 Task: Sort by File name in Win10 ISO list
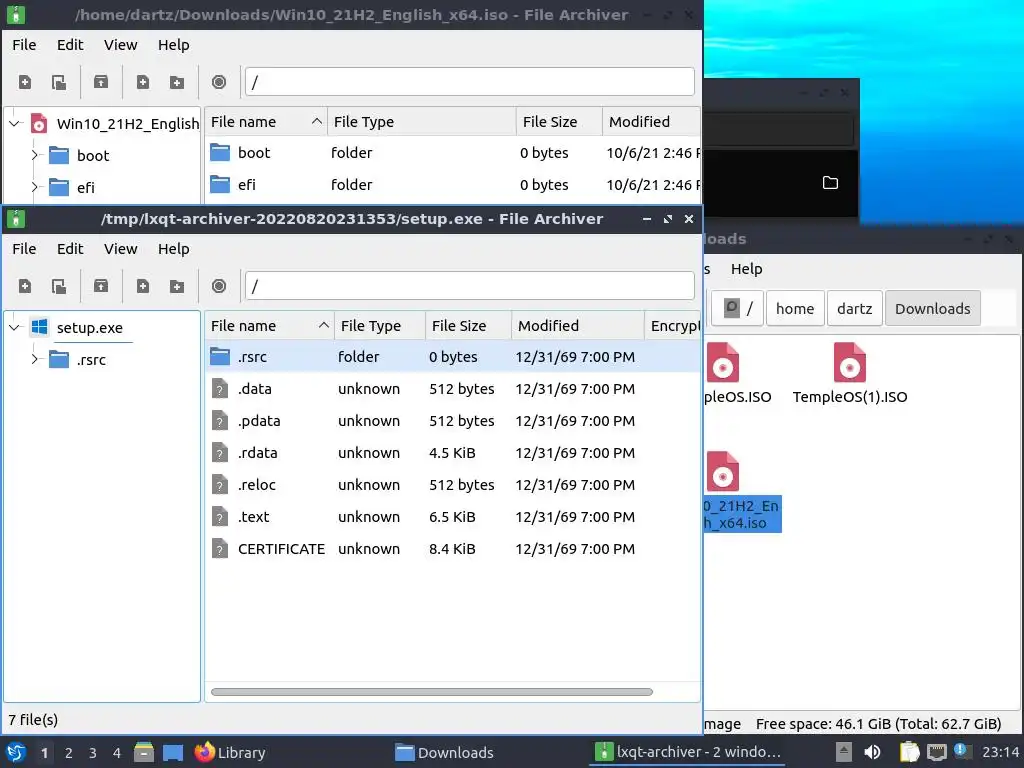[x=266, y=121]
